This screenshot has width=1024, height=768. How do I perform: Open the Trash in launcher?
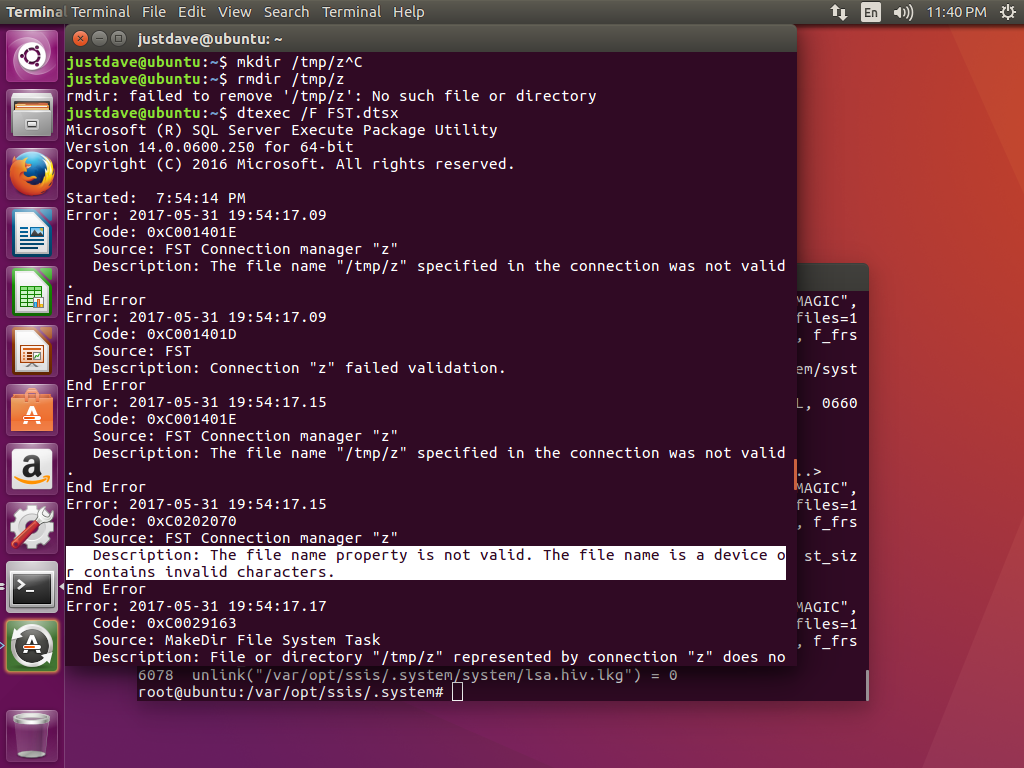pos(32,734)
